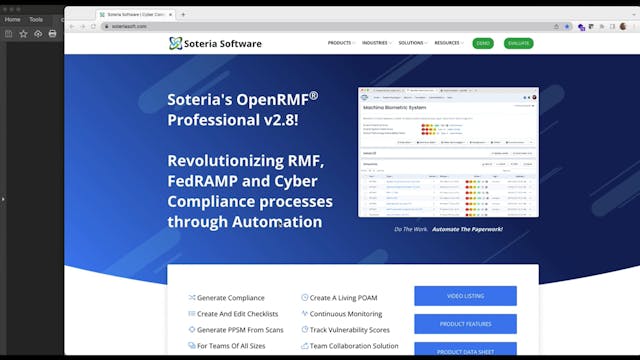Click the cloud upload icon in dark toolbar

(x=38, y=34)
